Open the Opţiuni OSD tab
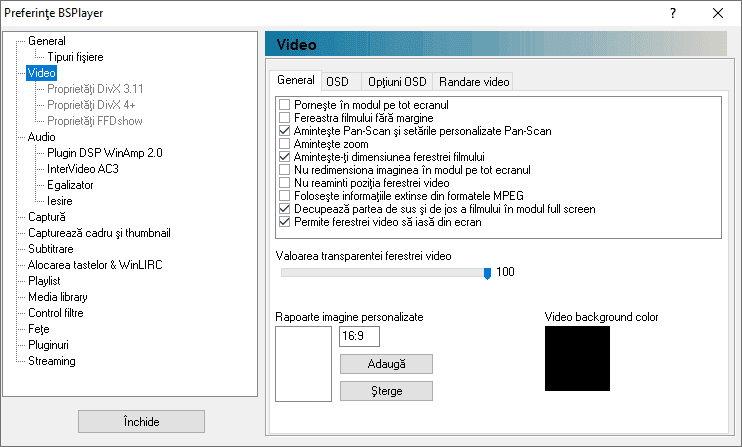 pos(397,81)
